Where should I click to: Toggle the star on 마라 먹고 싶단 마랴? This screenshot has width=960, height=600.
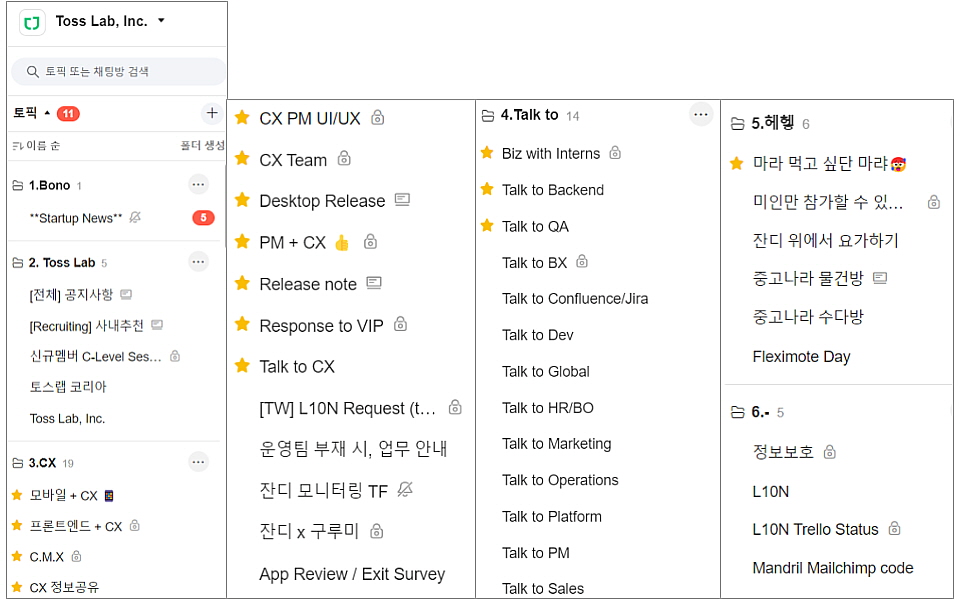pyautogui.click(x=737, y=163)
